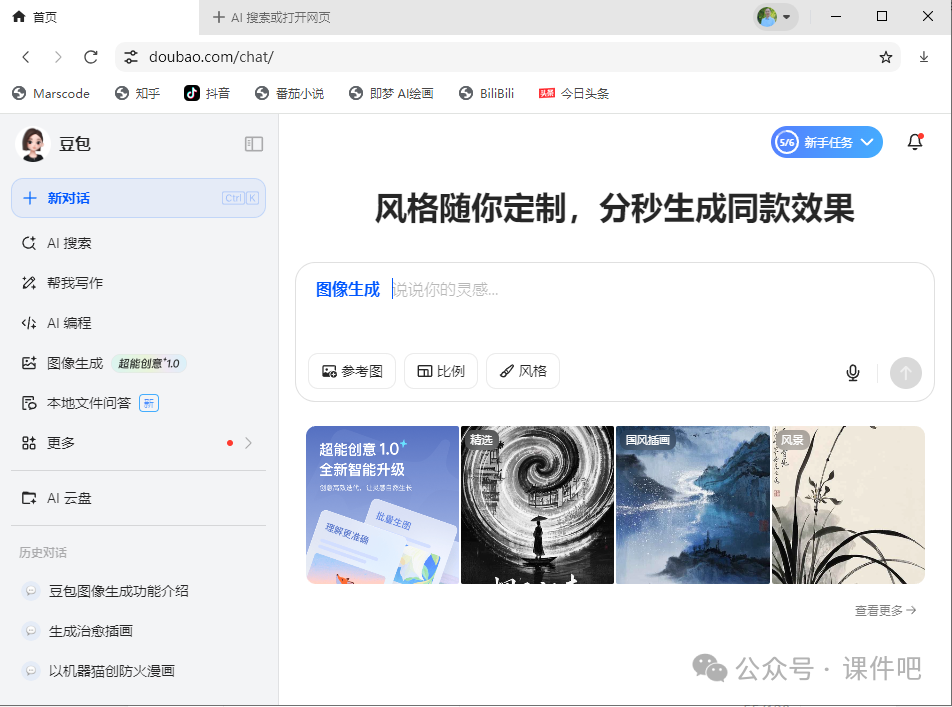
Task: Collapse the sidebar with the panel icon
Action: pyautogui.click(x=254, y=144)
